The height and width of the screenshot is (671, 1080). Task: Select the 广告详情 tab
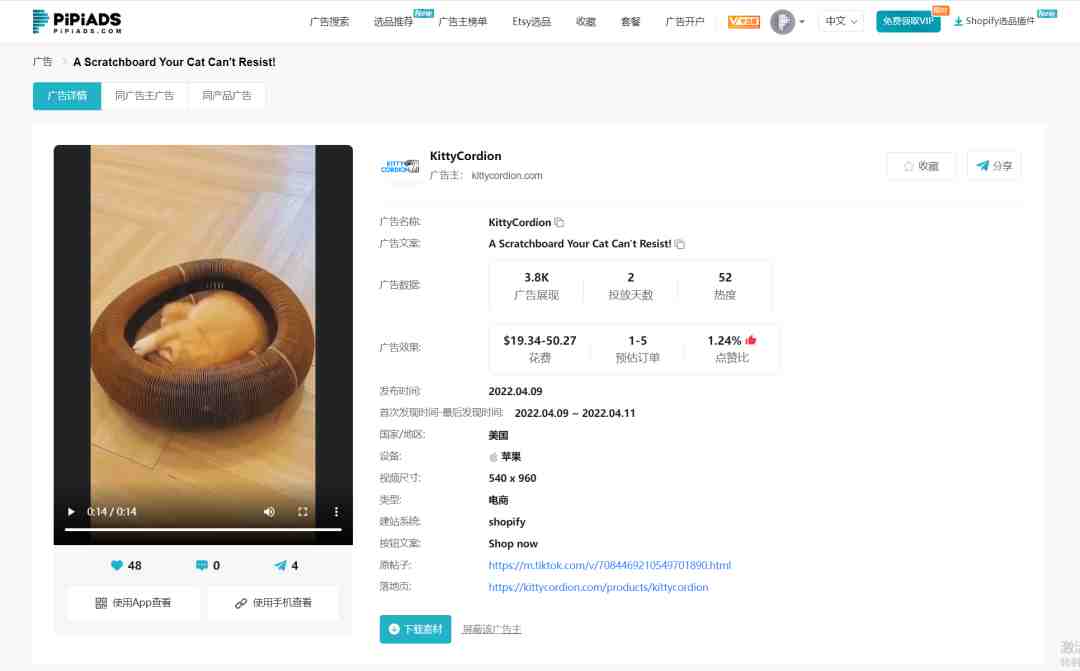tap(67, 96)
